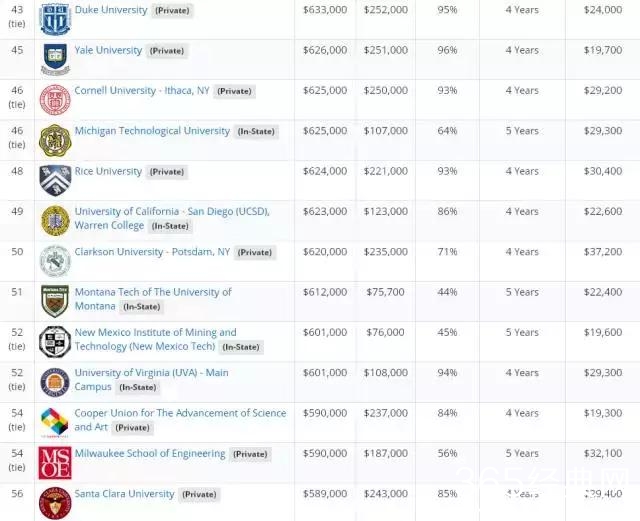
Task: Open the Duke University link
Action: click(x=111, y=10)
